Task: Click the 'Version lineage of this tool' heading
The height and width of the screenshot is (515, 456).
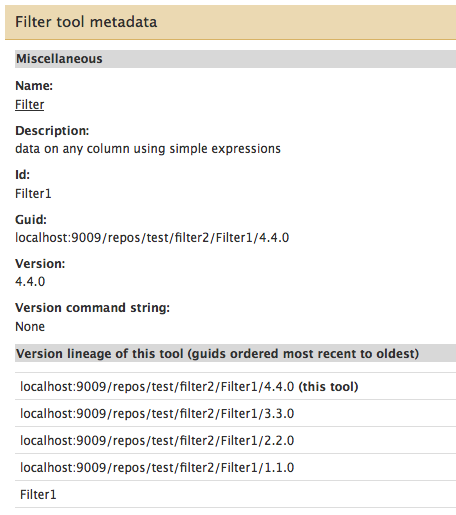Action: coord(217,354)
